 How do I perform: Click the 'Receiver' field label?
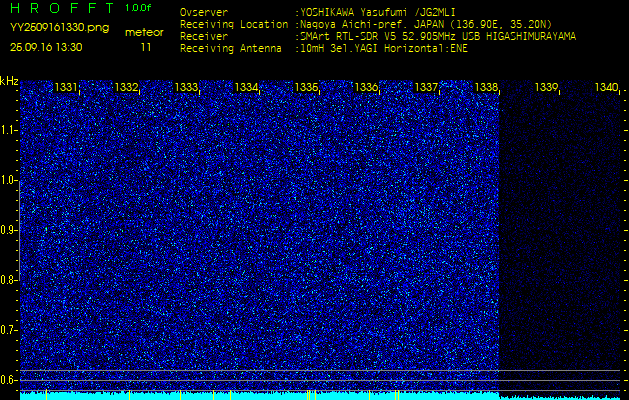pyautogui.click(x=204, y=37)
